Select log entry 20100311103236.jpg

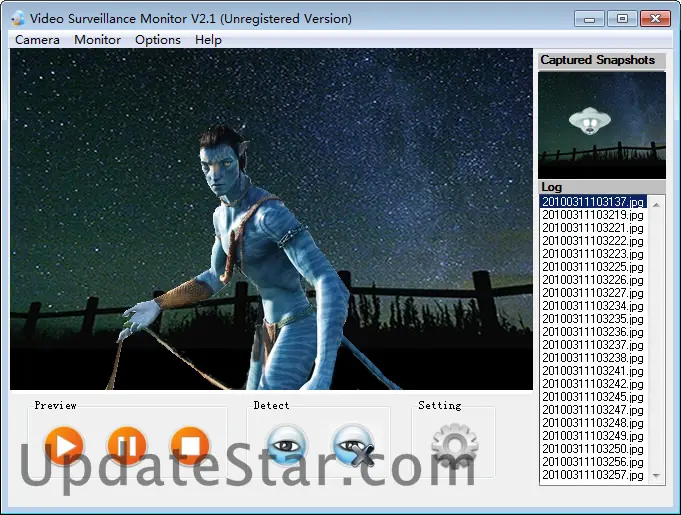(x=593, y=332)
